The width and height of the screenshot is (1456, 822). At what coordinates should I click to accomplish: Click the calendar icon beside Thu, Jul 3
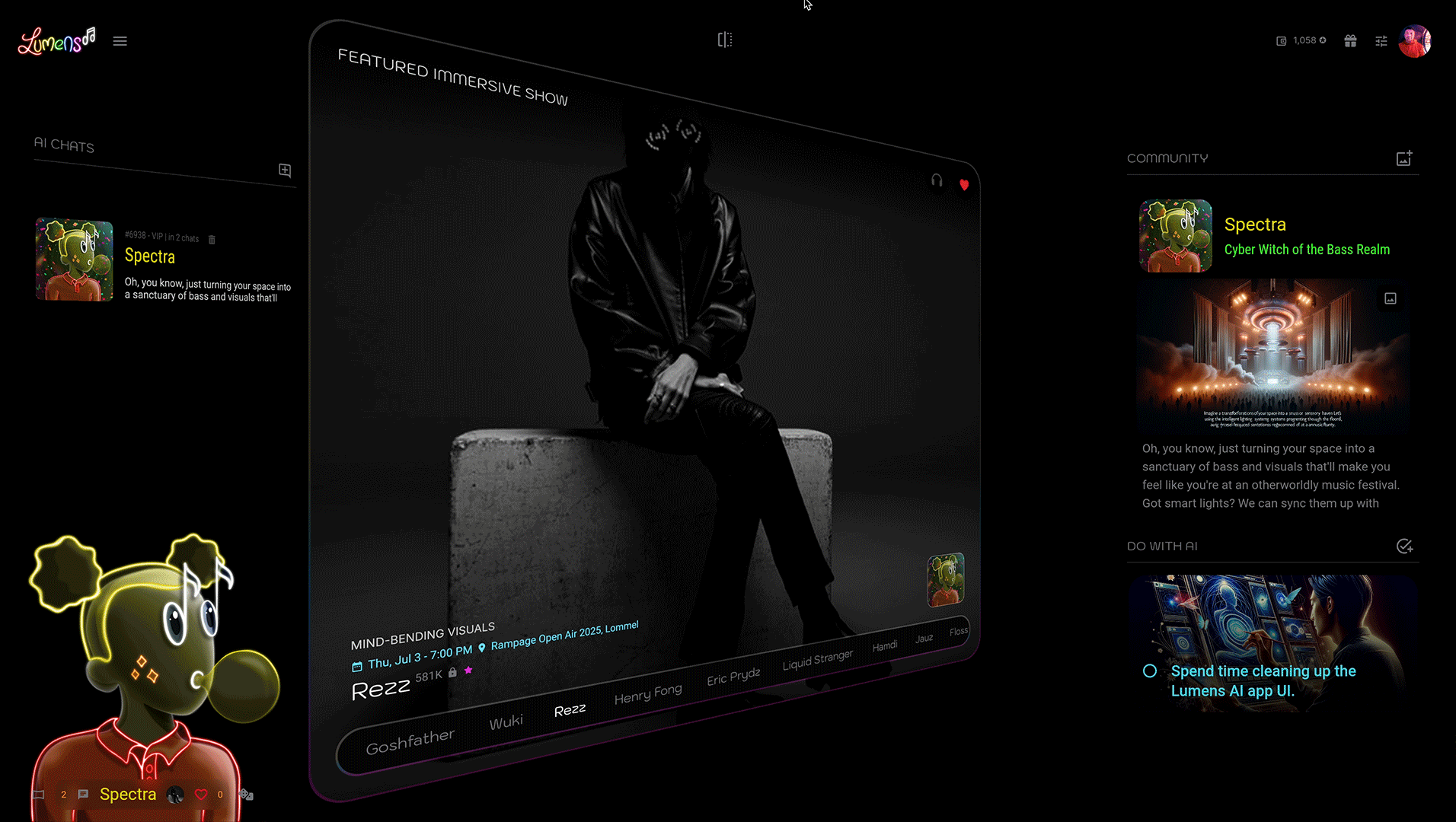click(357, 667)
